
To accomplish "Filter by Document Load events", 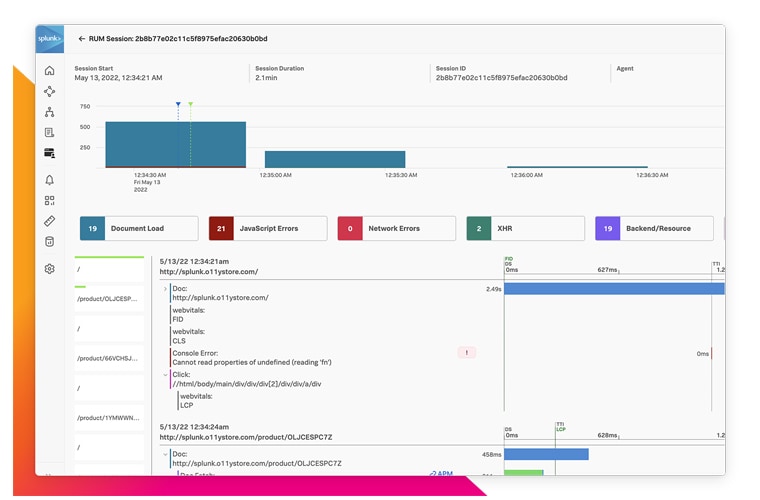I will point(139,228).
